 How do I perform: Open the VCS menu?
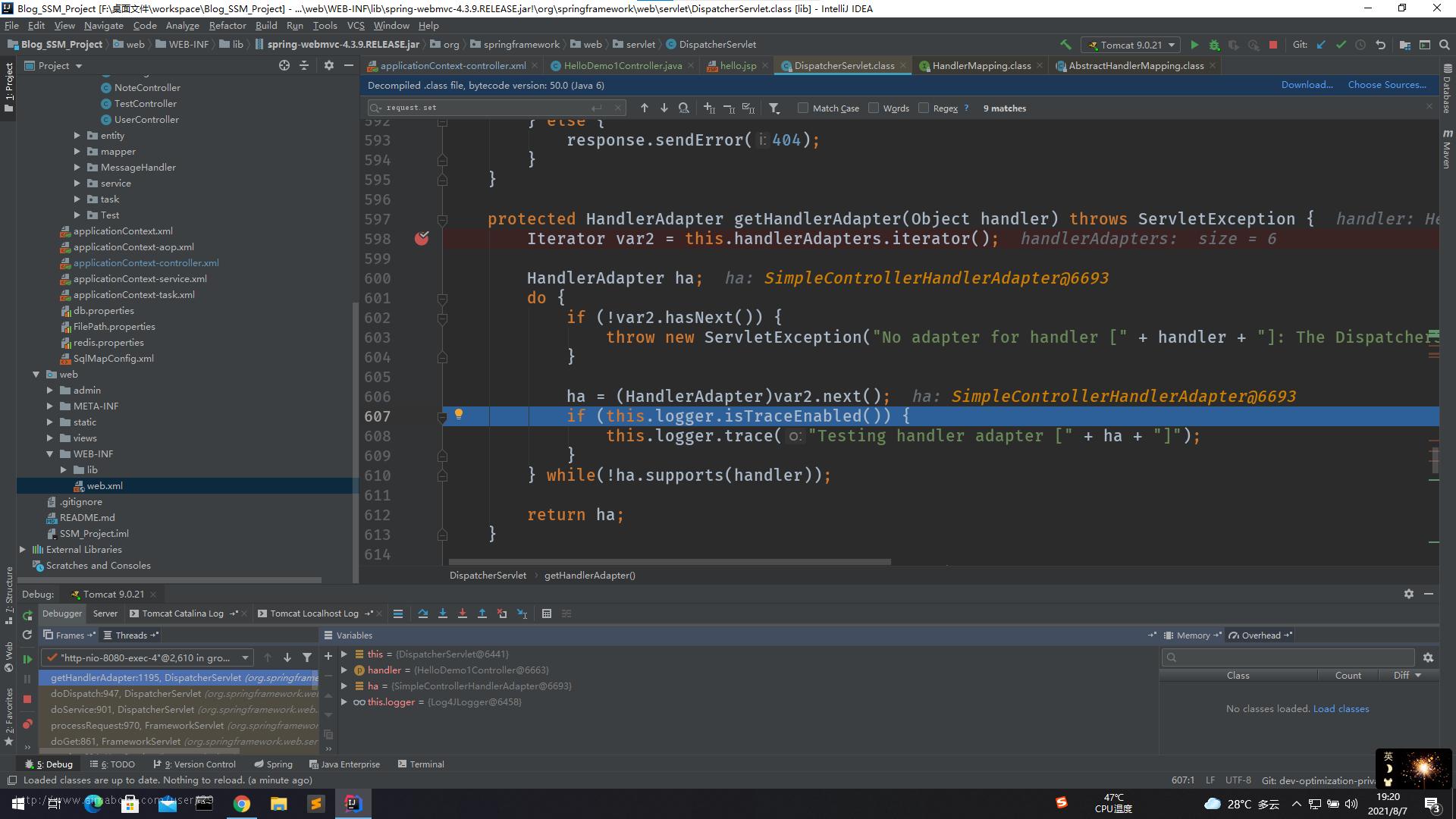point(356,25)
